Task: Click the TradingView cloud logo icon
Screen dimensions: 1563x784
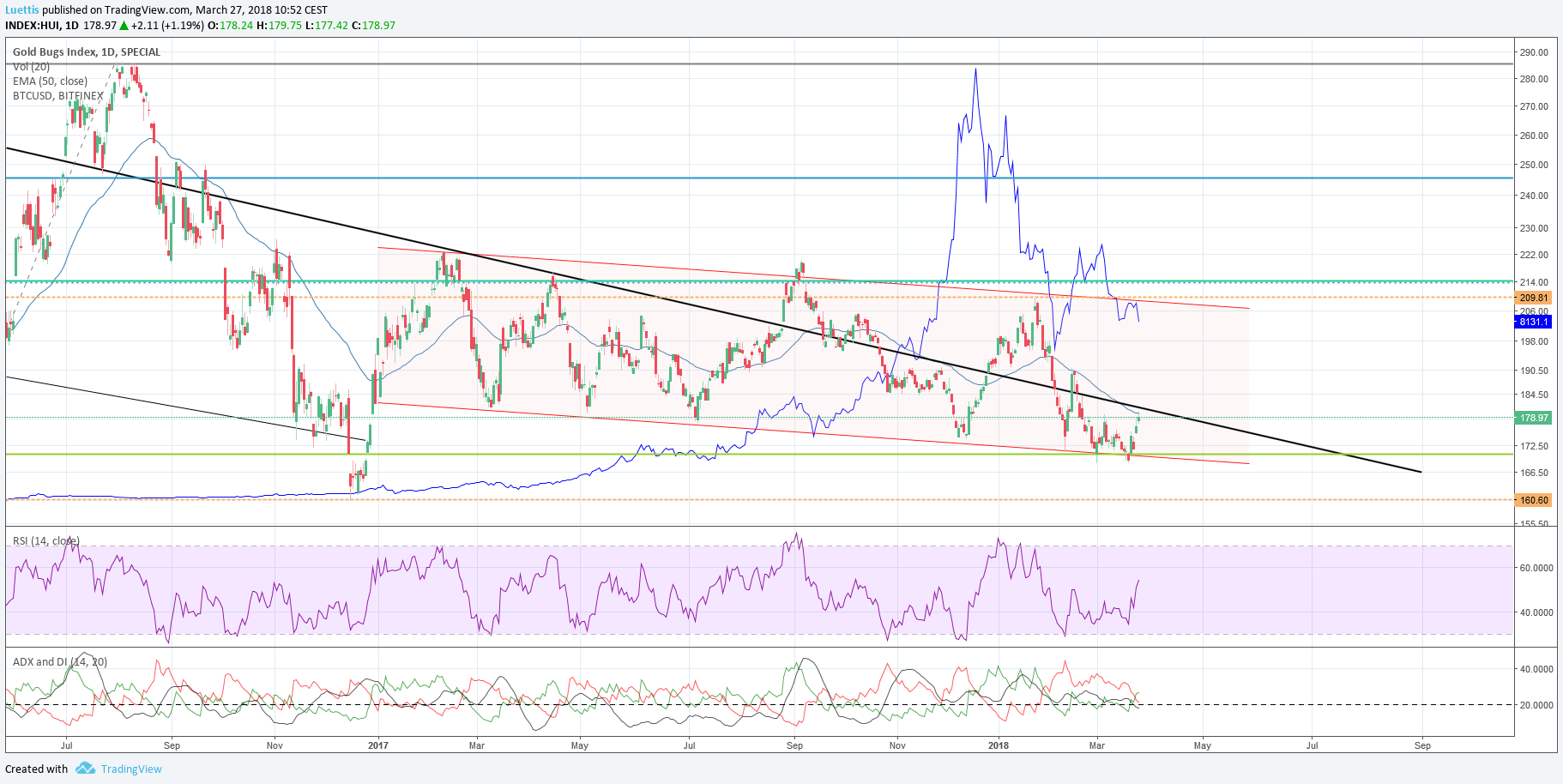Action: [85, 768]
